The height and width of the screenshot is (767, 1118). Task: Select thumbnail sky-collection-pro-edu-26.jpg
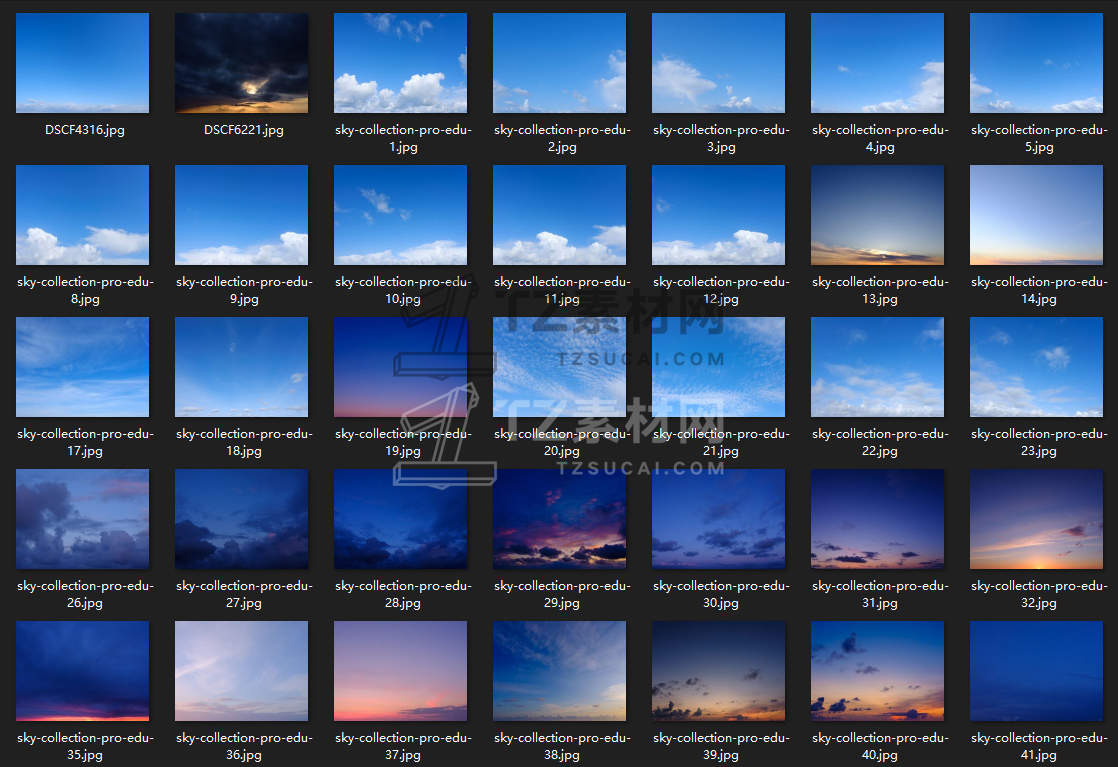(83, 518)
